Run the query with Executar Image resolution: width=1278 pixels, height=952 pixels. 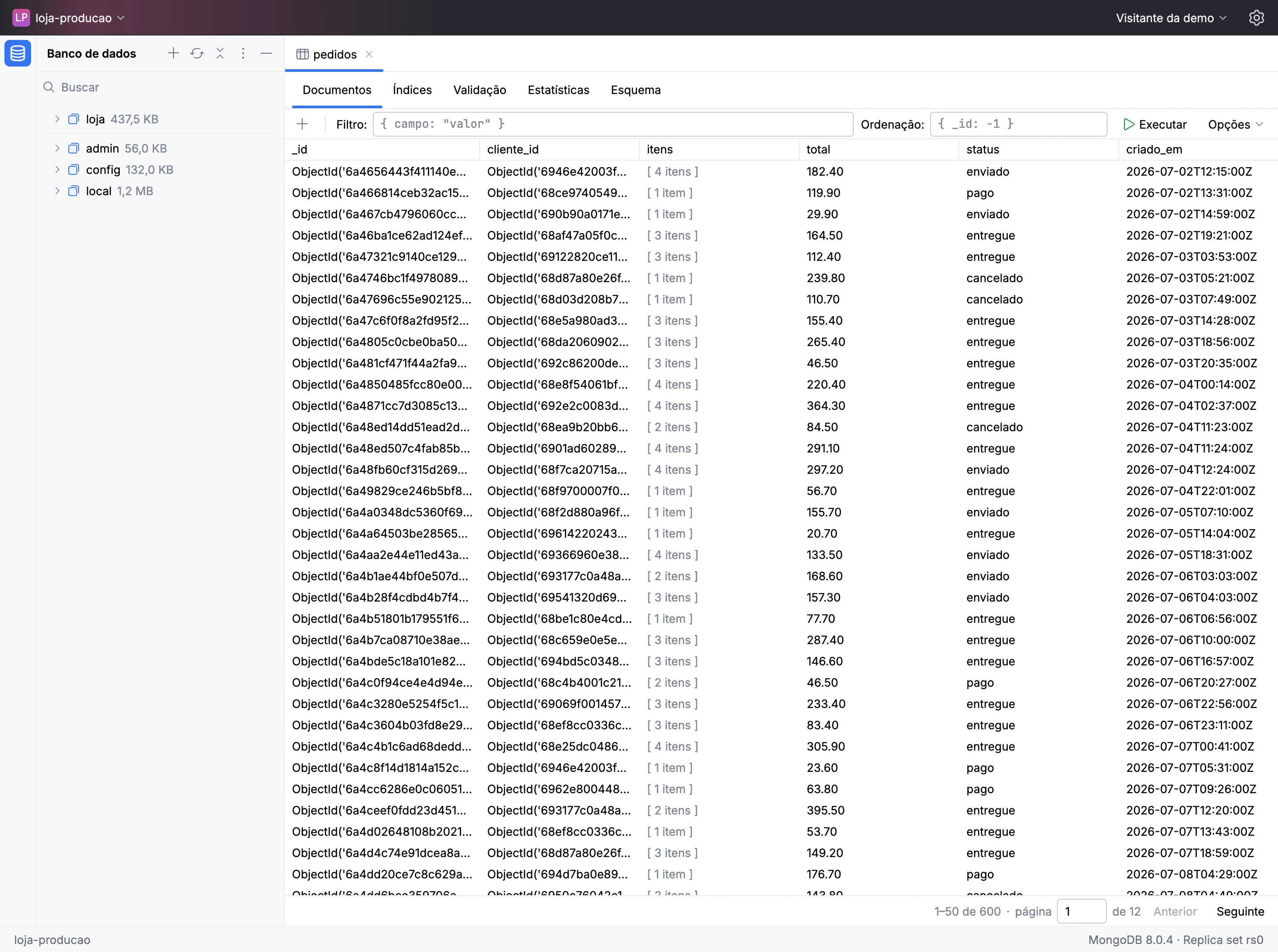click(1155, 125)
